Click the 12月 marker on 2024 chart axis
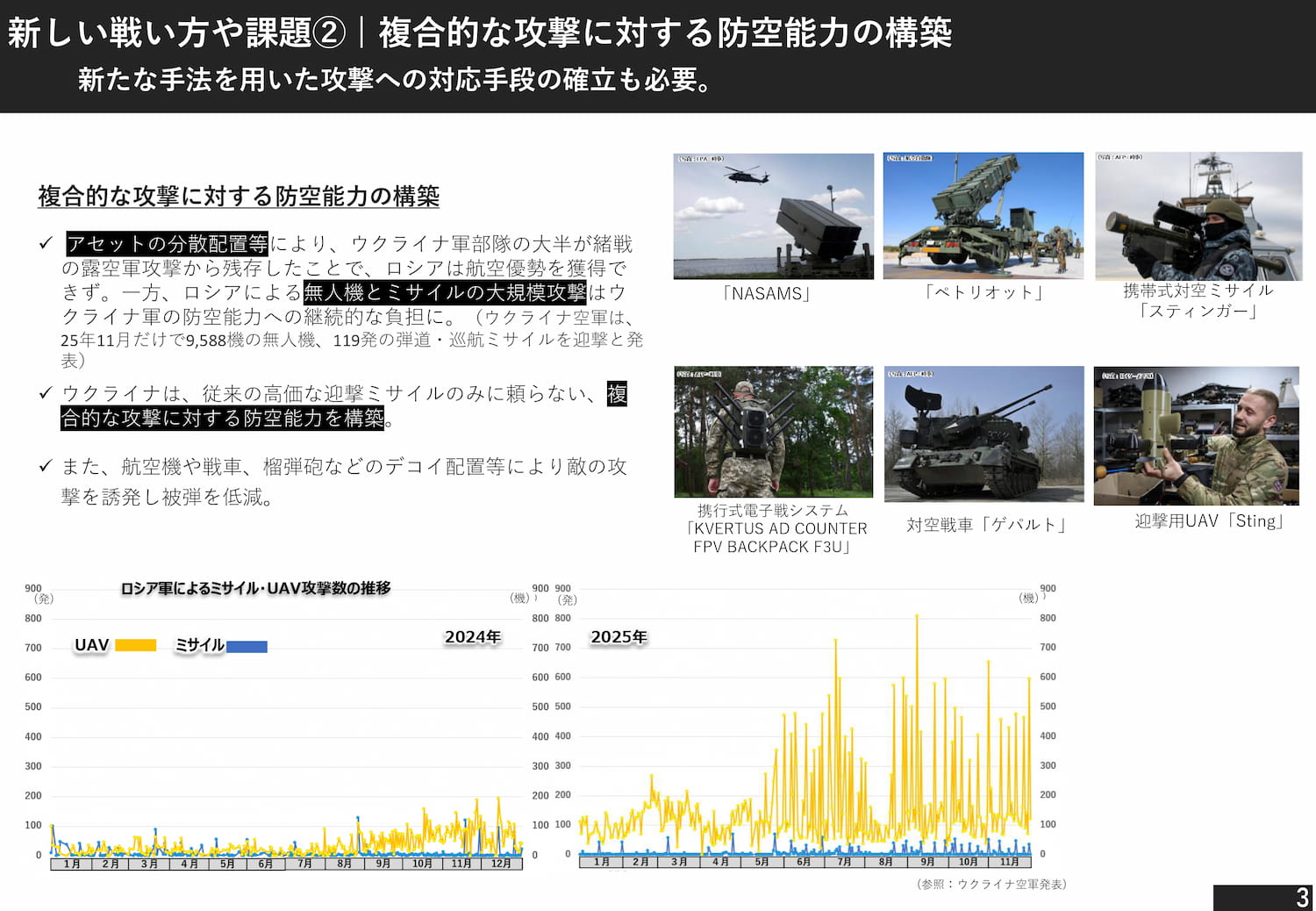 501,864
